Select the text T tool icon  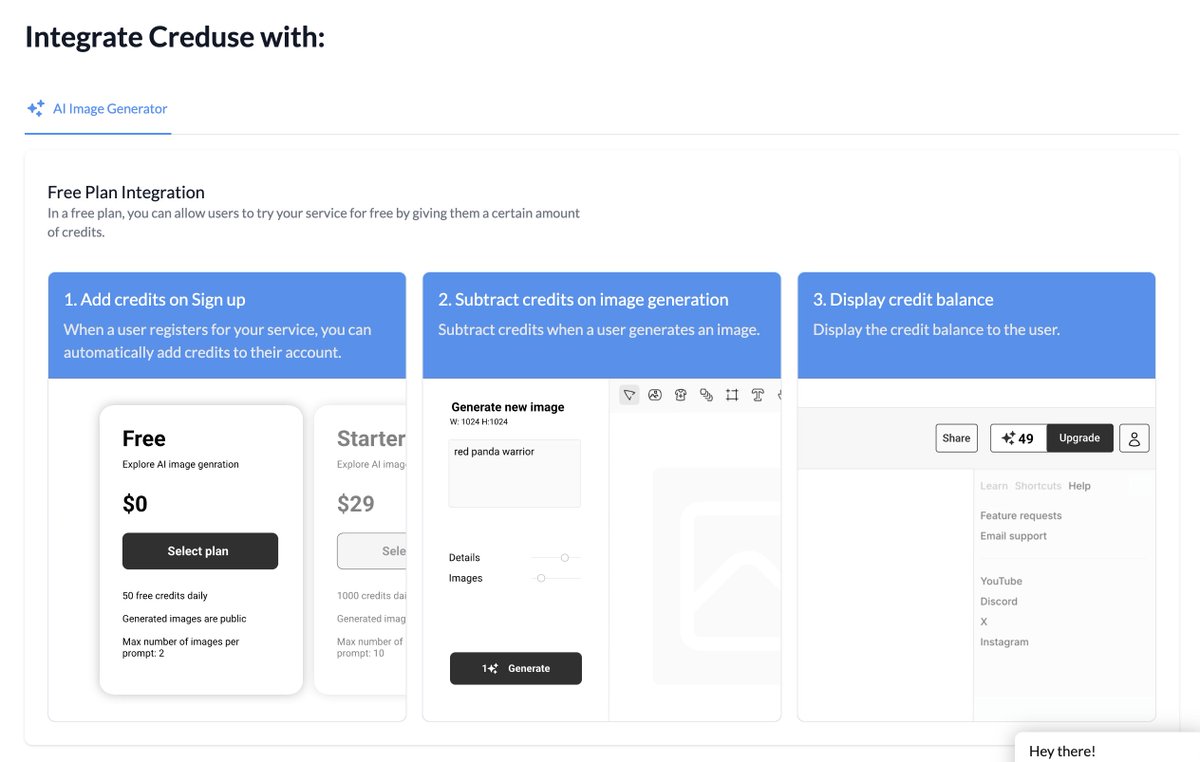tap(758, 395)
